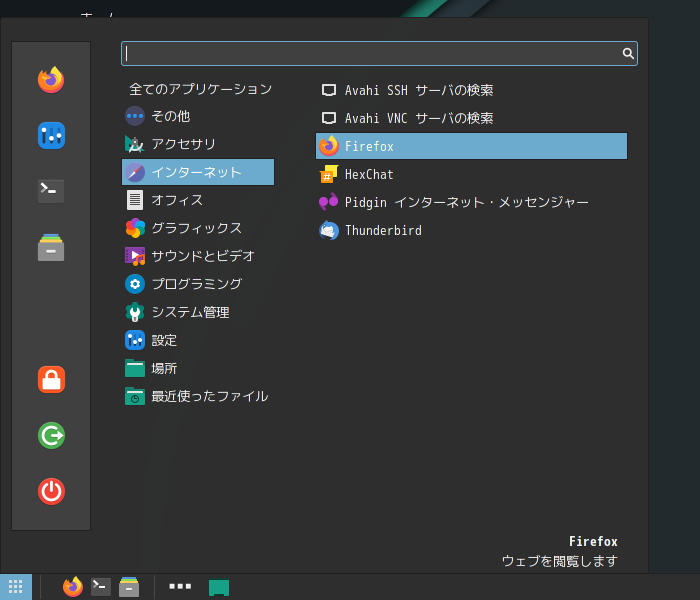
Task: Launch Pidgin インターネット・メッセンジャー
Action: tap(471, 202)
